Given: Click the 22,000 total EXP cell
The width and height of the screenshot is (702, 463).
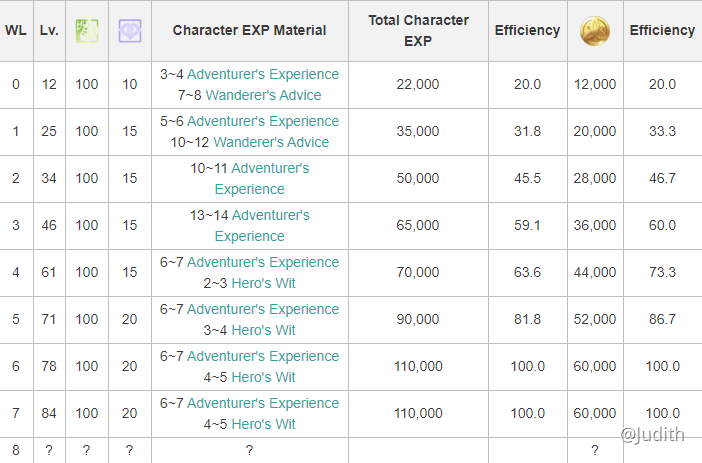Looking at the screenshot, I should [x=417, y=85].
